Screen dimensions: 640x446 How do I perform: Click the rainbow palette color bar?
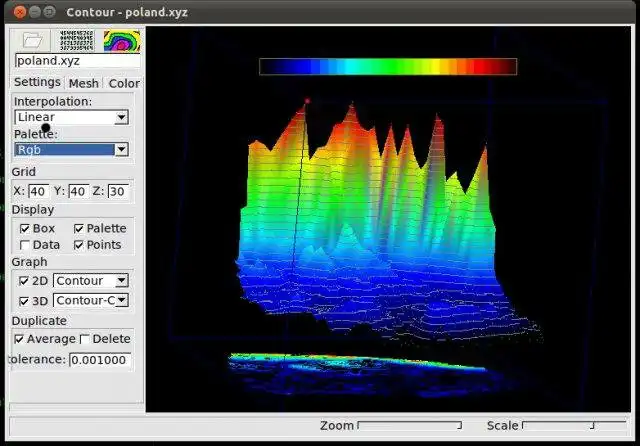click(388, 67)
